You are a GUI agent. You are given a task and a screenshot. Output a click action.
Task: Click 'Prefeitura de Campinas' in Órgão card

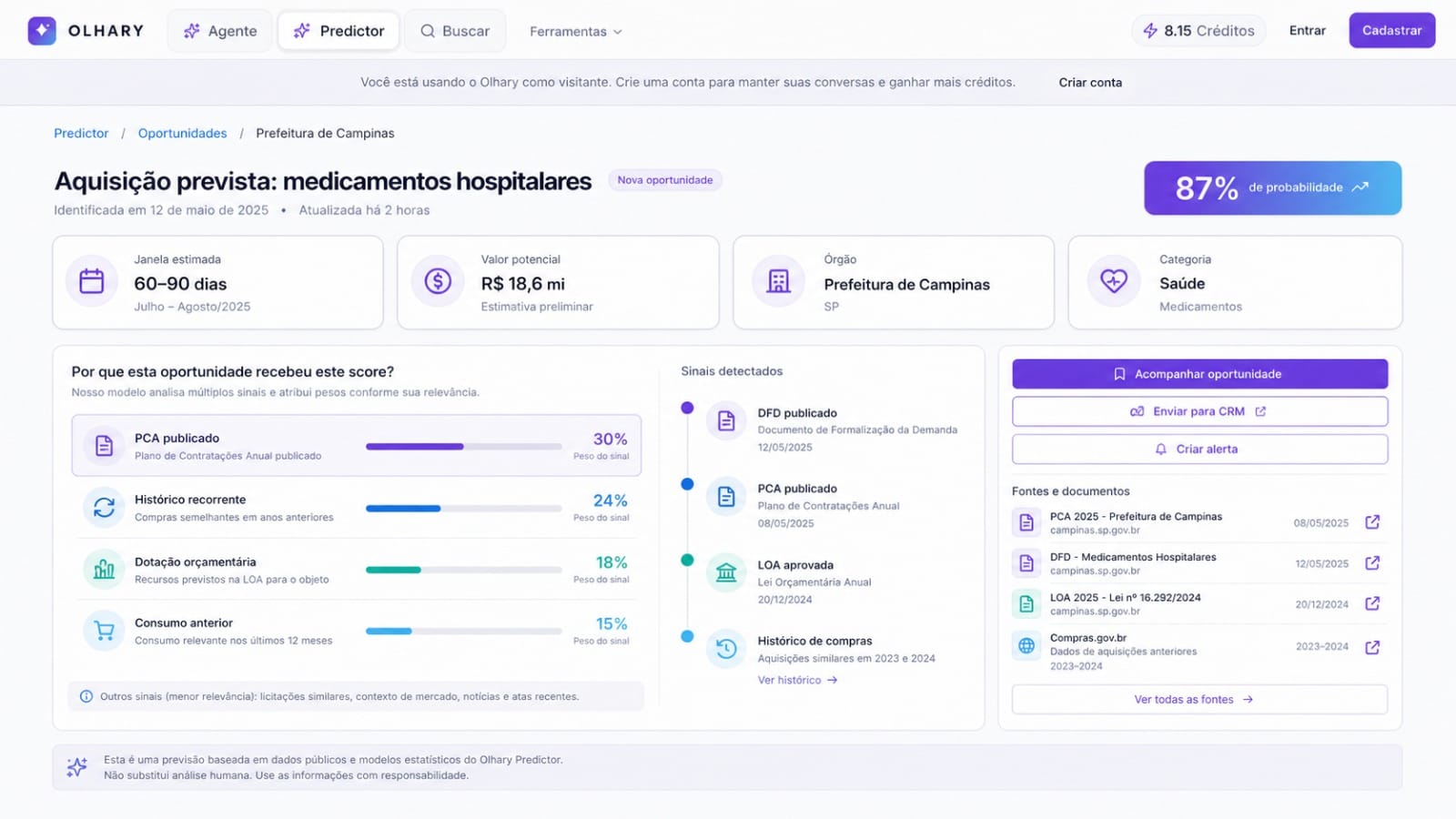tap(906, 284)
